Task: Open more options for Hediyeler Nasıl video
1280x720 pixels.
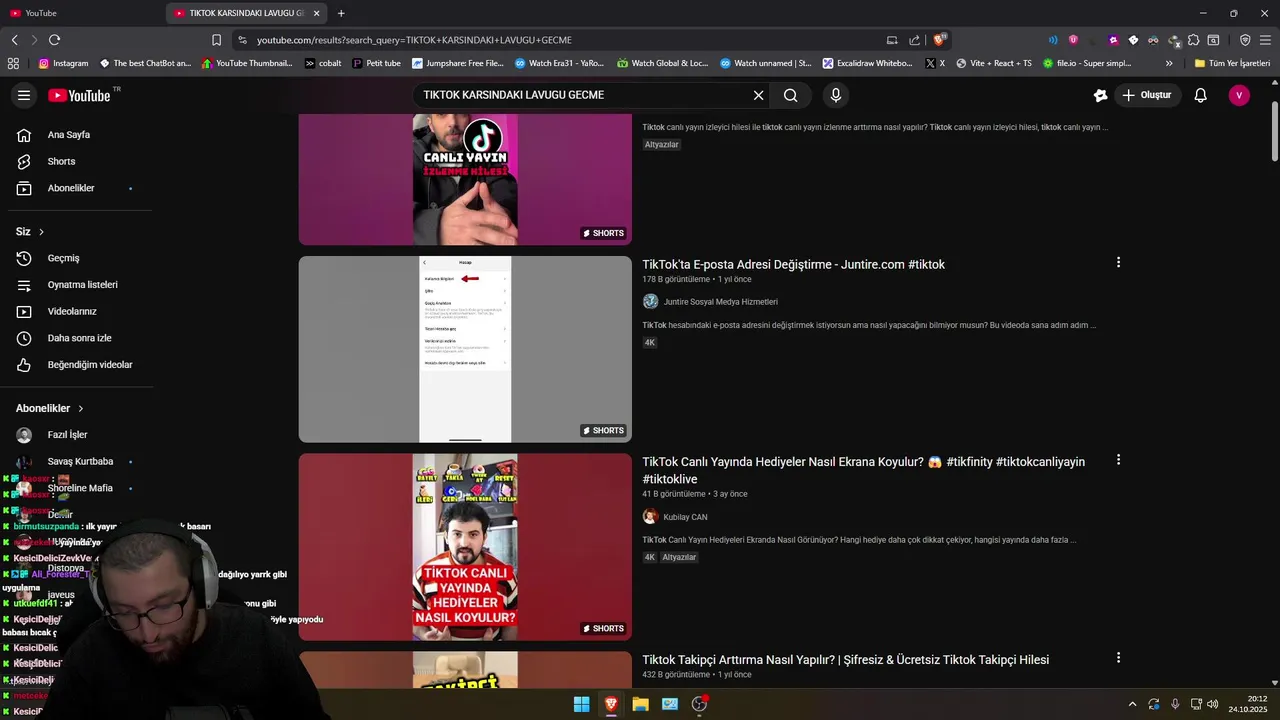Action: pos(1118,460)
